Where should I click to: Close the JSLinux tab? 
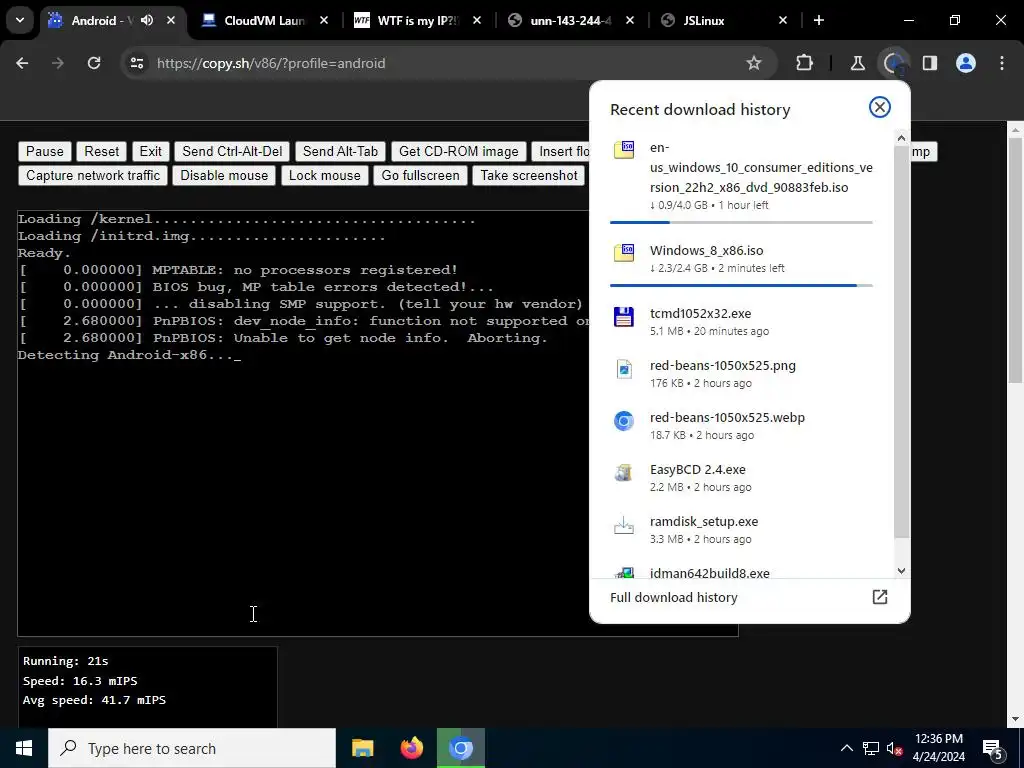point(783,20)
